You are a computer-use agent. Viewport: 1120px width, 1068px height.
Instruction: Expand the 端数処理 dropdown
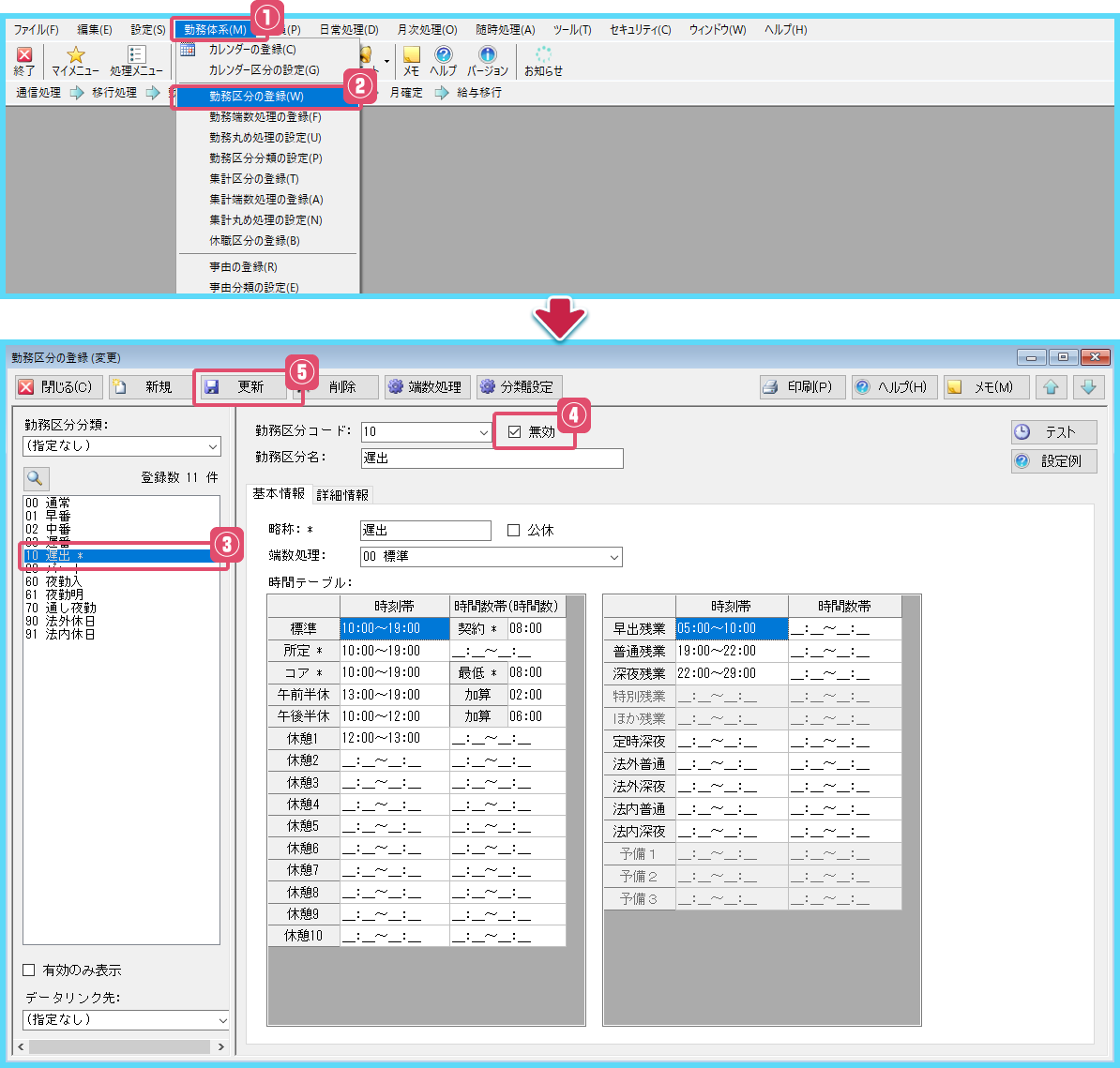(613, 557)
